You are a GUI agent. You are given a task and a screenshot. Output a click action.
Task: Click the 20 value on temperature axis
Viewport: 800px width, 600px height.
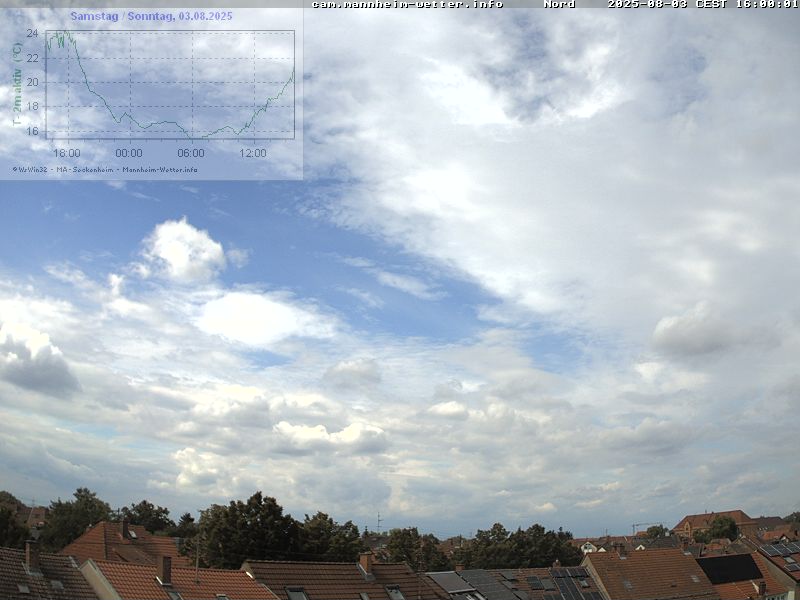(32, 82)
